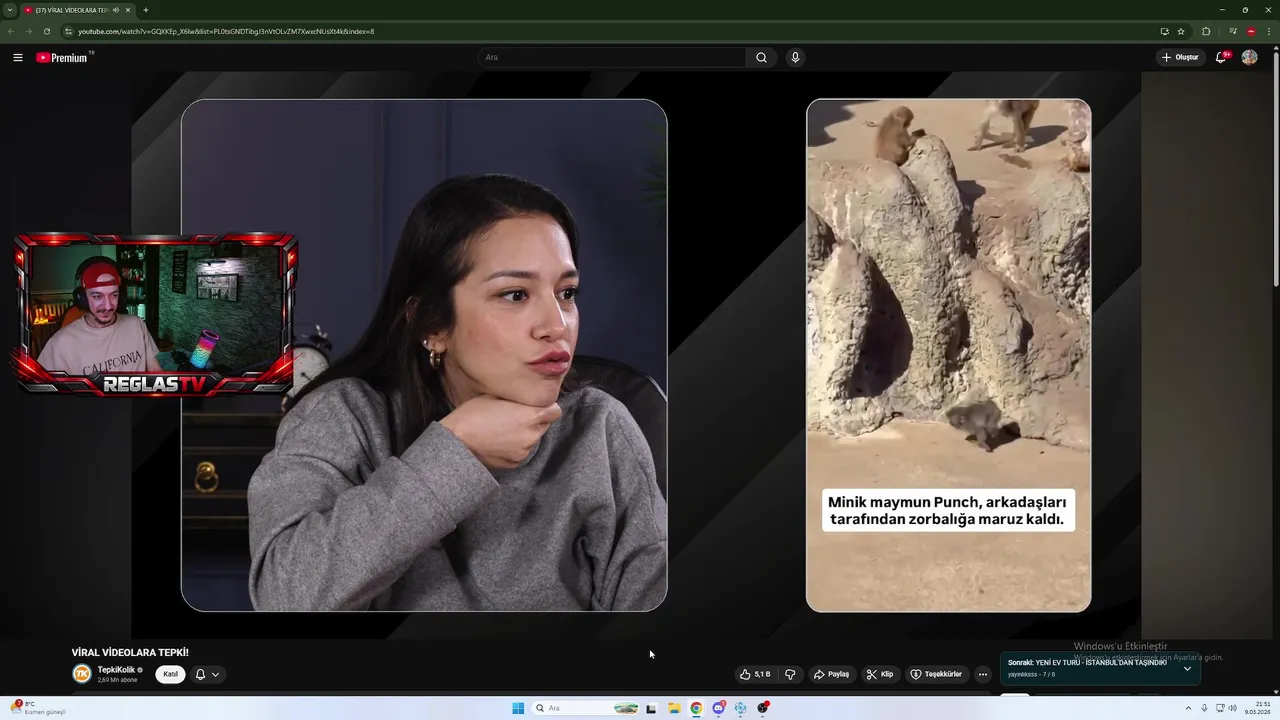Open the TepkiKolik channel name link
This screenshot has width=1280, height=720.
[x=116, y=670]
